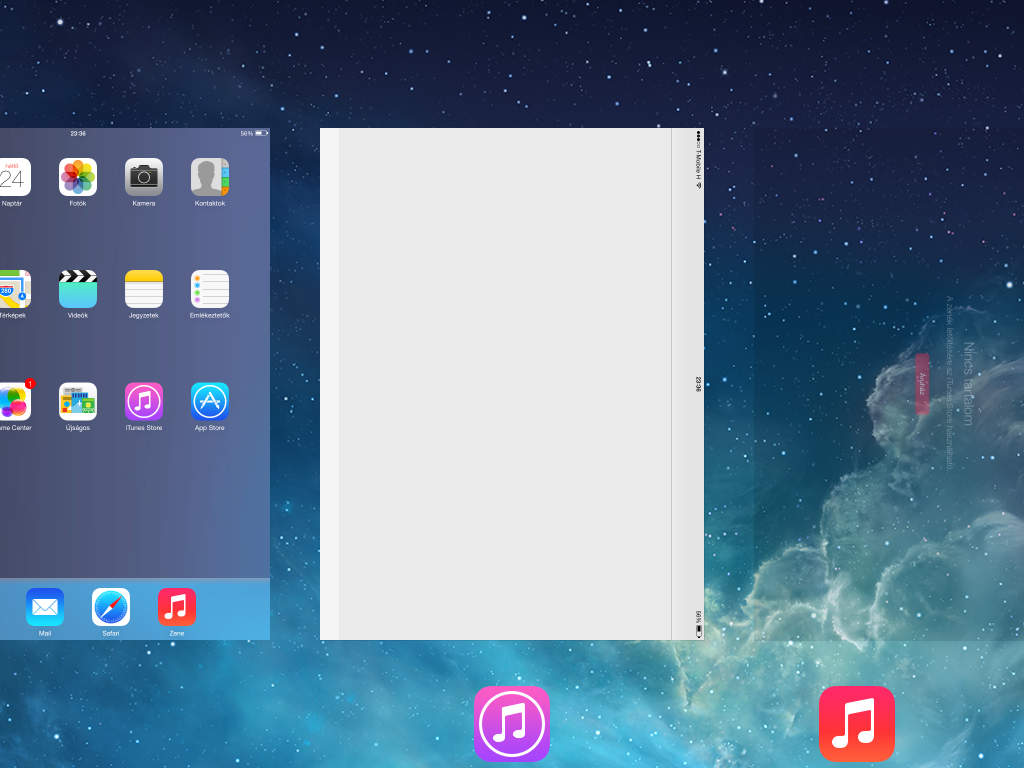
Task: Open the Térképek maps icon
Action: [x=14, y=289]
